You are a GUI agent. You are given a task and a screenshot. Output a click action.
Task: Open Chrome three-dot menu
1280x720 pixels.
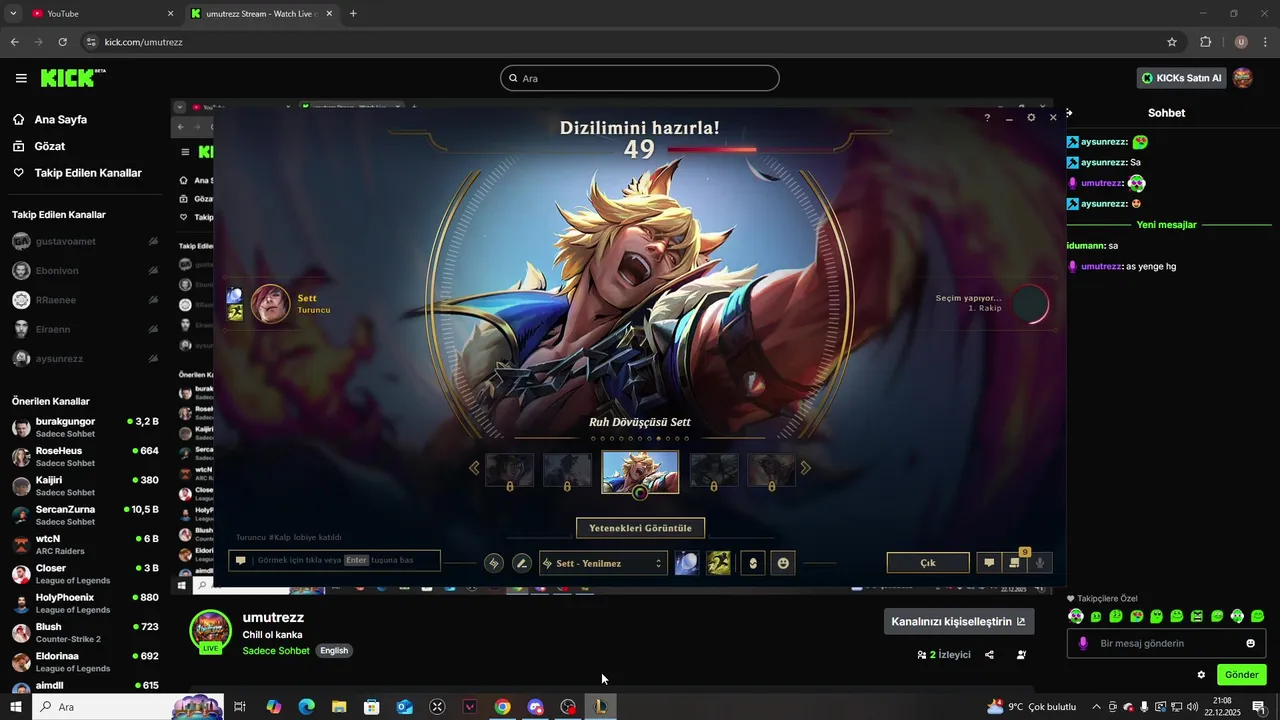[x=1265, y=42]
